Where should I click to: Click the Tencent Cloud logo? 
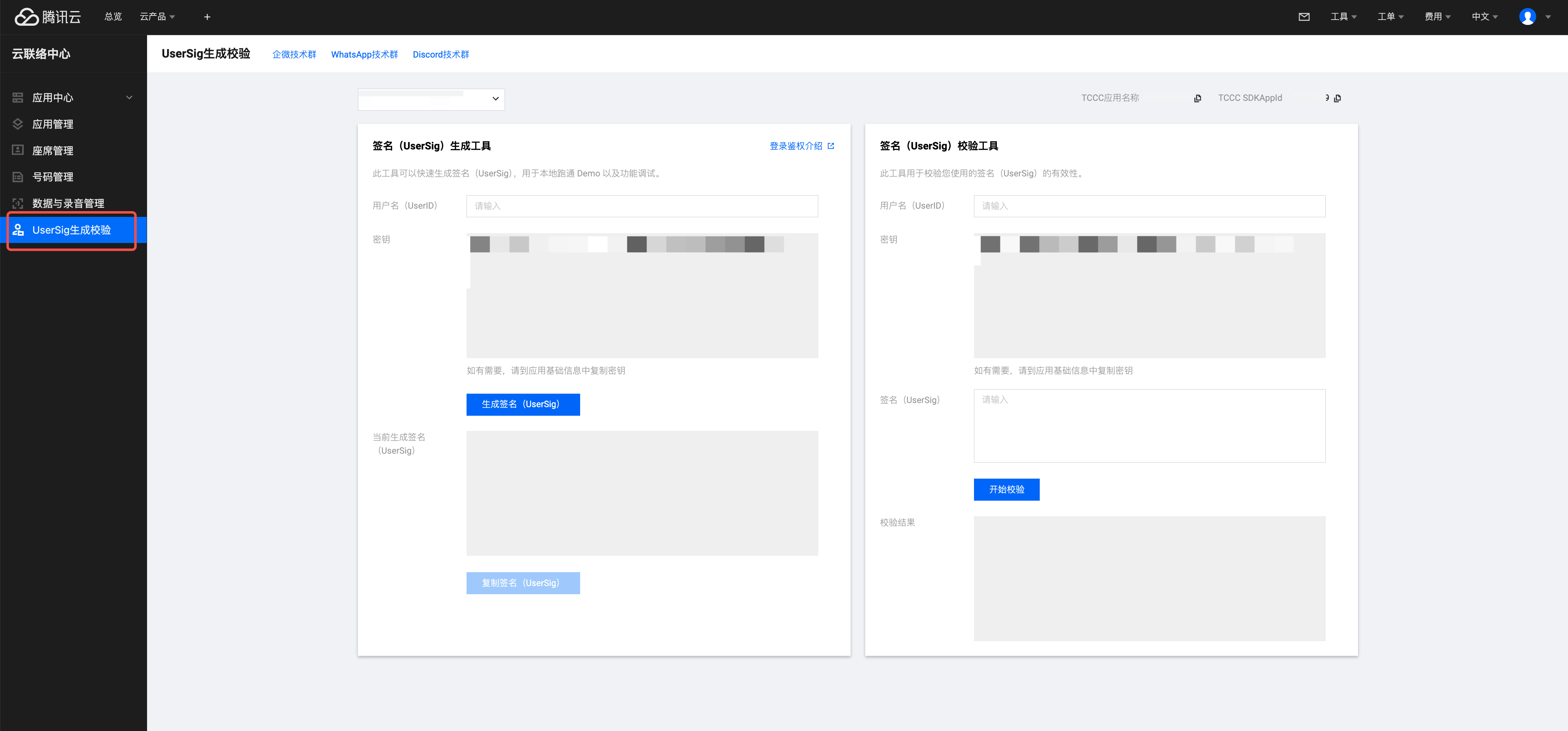[x=47, y=16]
